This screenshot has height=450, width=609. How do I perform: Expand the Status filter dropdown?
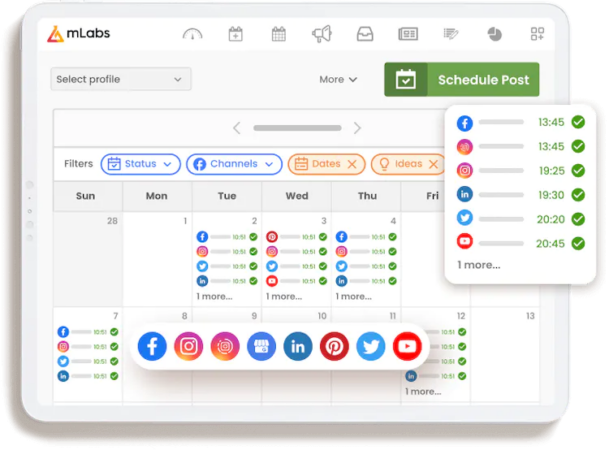click(141, 164)
